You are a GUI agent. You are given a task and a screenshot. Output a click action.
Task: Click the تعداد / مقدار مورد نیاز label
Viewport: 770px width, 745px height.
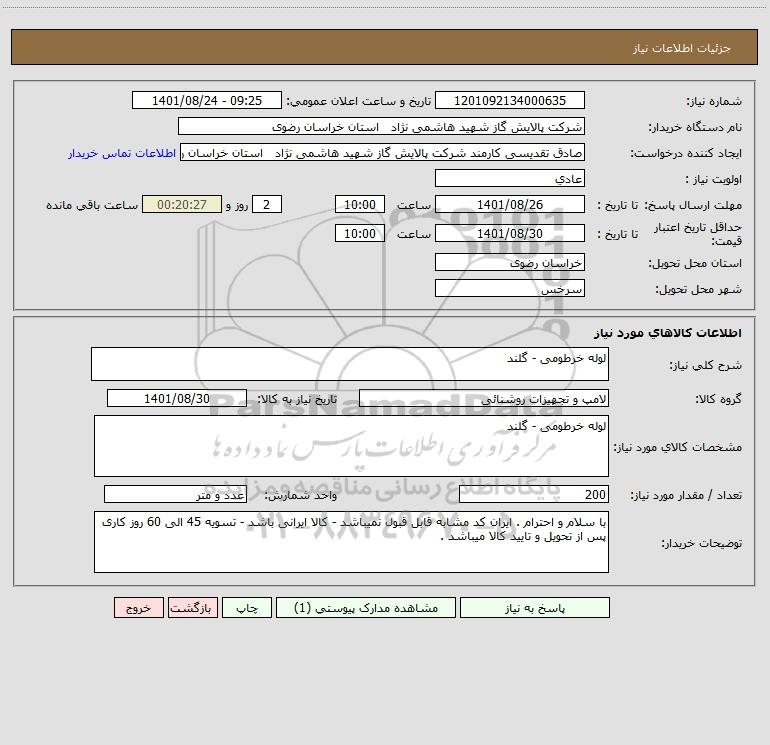[x=686, y=495]
